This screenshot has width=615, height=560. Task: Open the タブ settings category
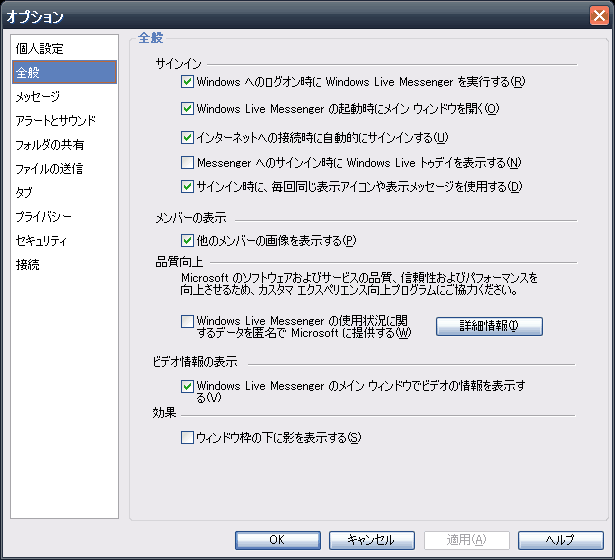pyautogui.click(x=64, y=193)
